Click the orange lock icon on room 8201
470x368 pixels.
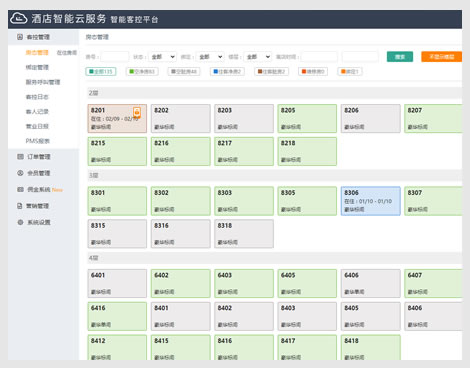137,112
